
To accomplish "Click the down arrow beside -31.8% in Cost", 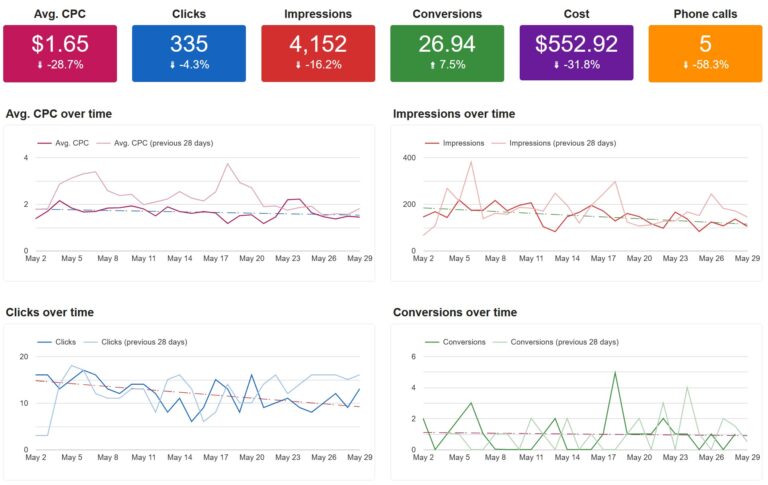I will click(556, 63).
